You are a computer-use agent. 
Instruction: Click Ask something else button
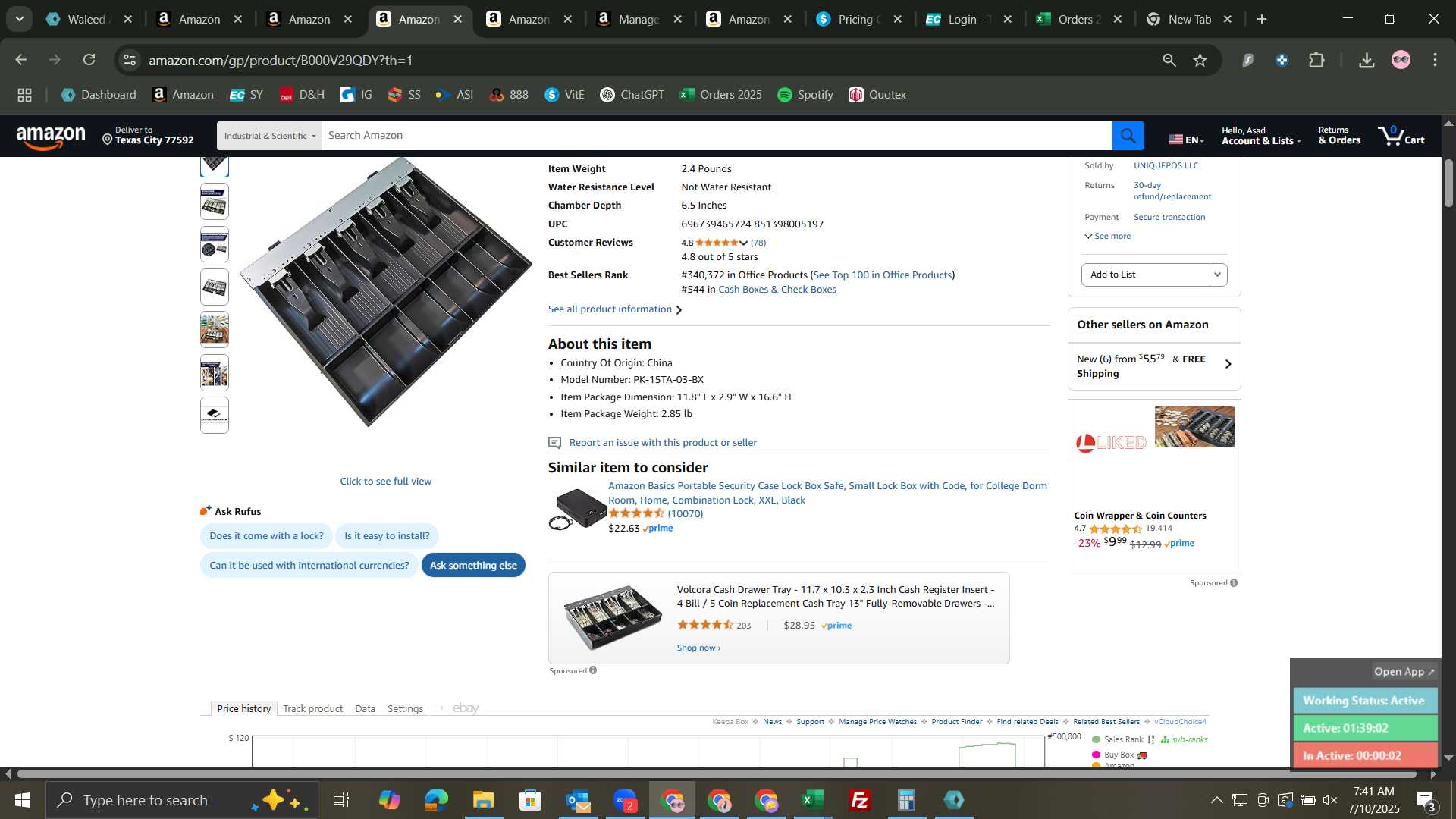coord(473,566)
